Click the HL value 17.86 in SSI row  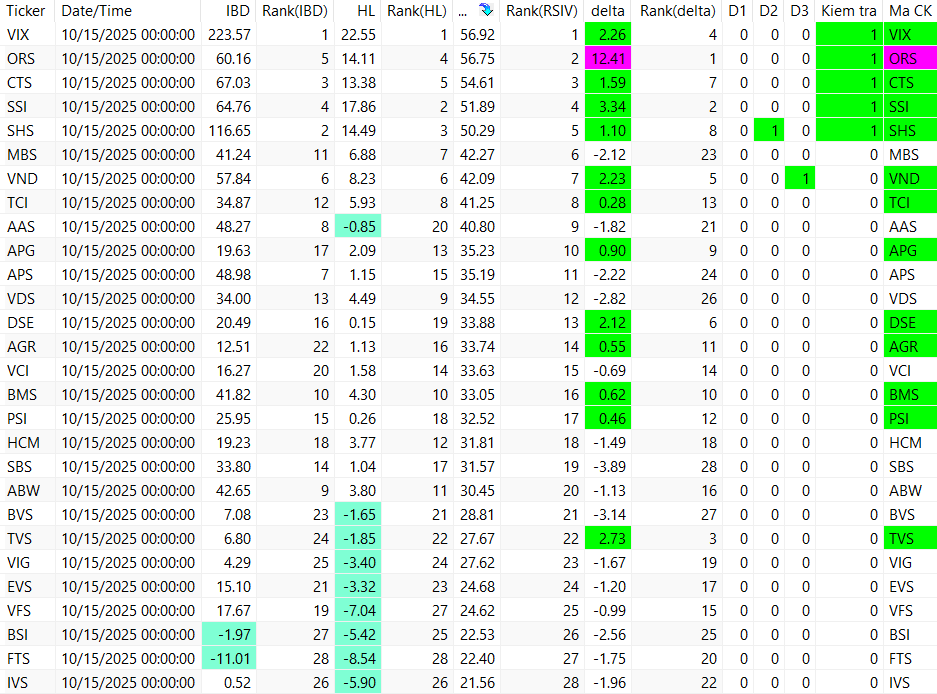click(x=359, y=106)
